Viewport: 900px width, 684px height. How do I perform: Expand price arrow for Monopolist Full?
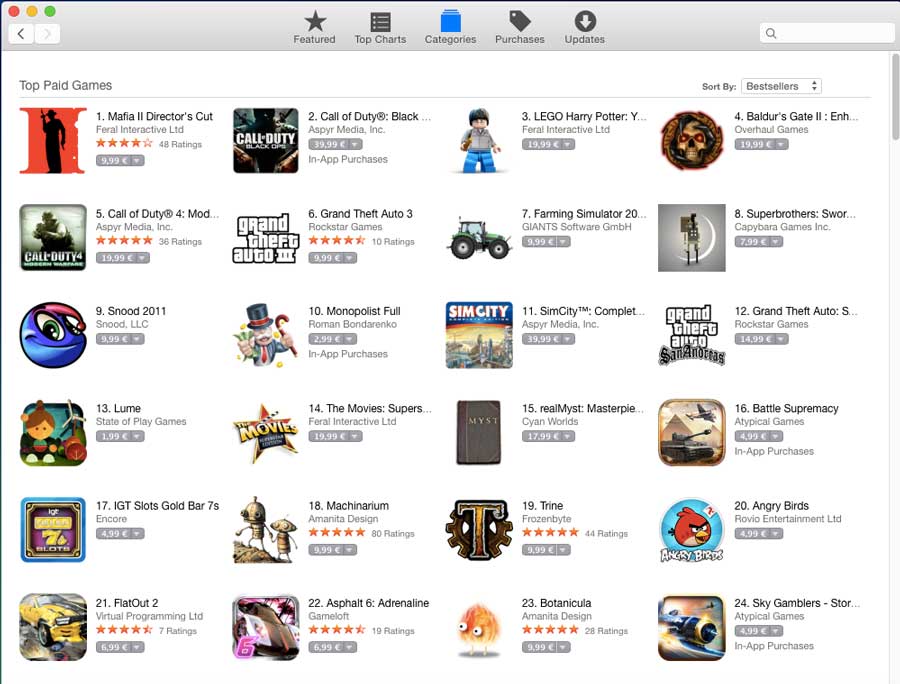pyautogui.click(x=350, y=339)
